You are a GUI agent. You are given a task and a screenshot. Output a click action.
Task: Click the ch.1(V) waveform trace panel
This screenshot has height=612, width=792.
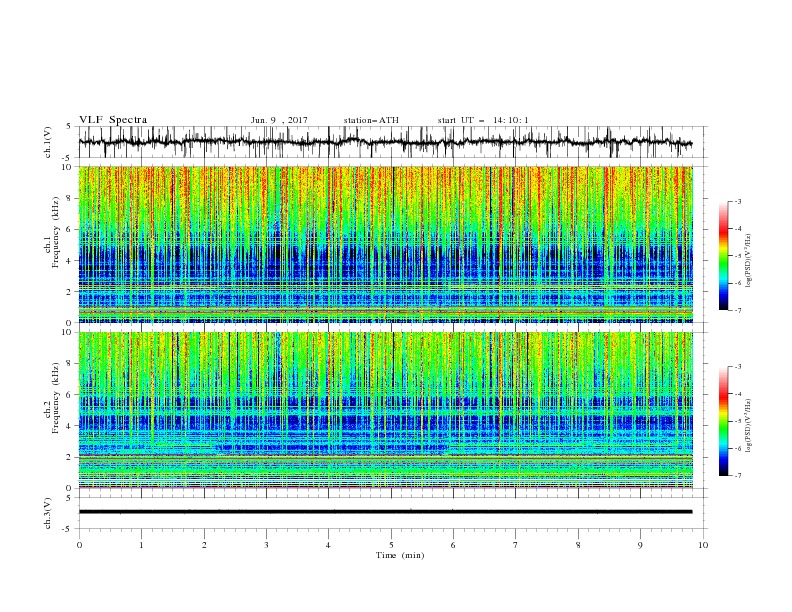[392, 142]
